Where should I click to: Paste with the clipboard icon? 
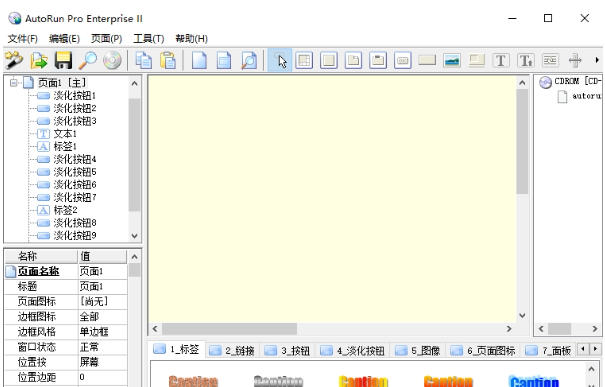pos(168,61)
